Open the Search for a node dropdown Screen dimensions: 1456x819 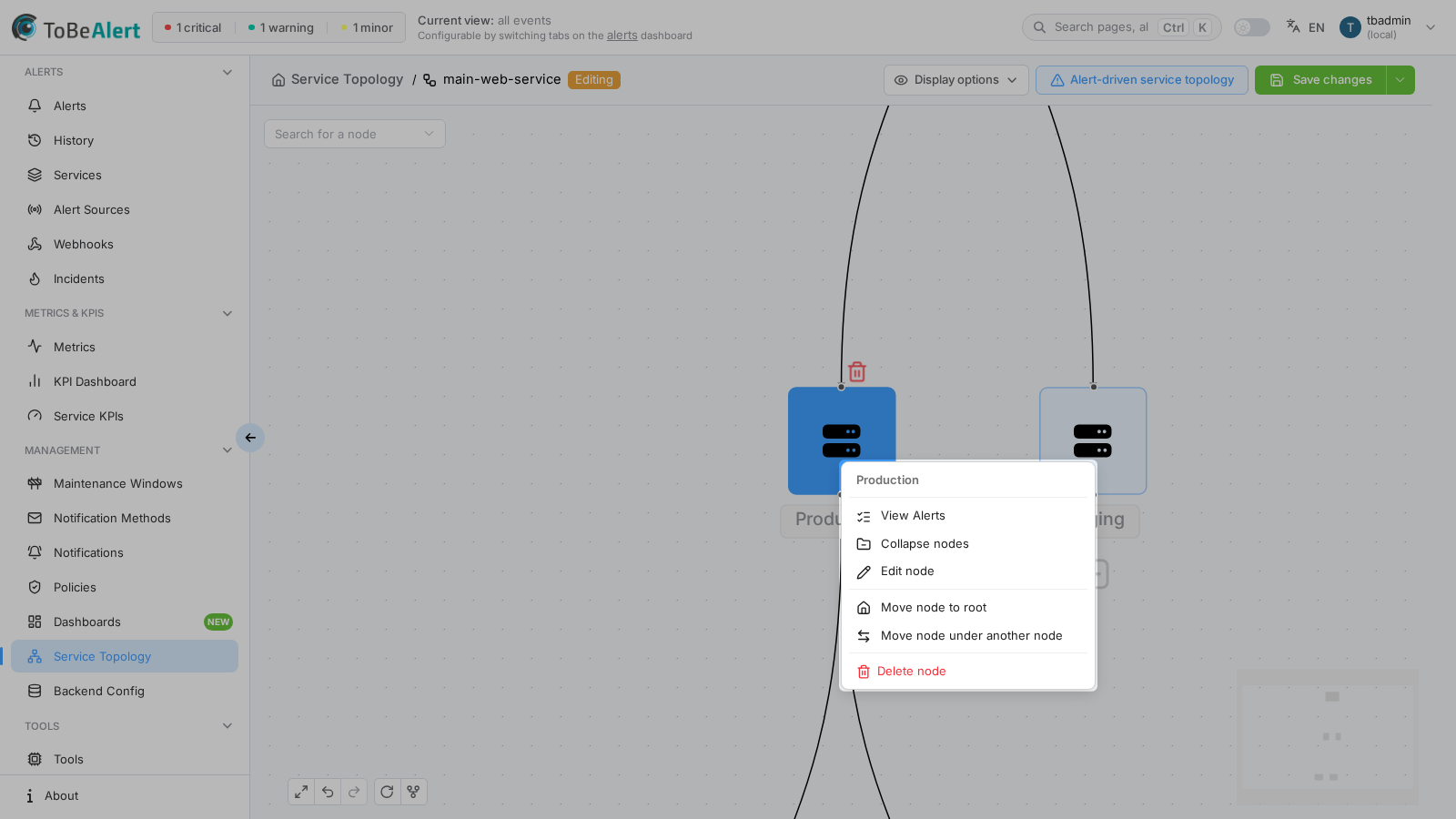[x=355, y=134]
